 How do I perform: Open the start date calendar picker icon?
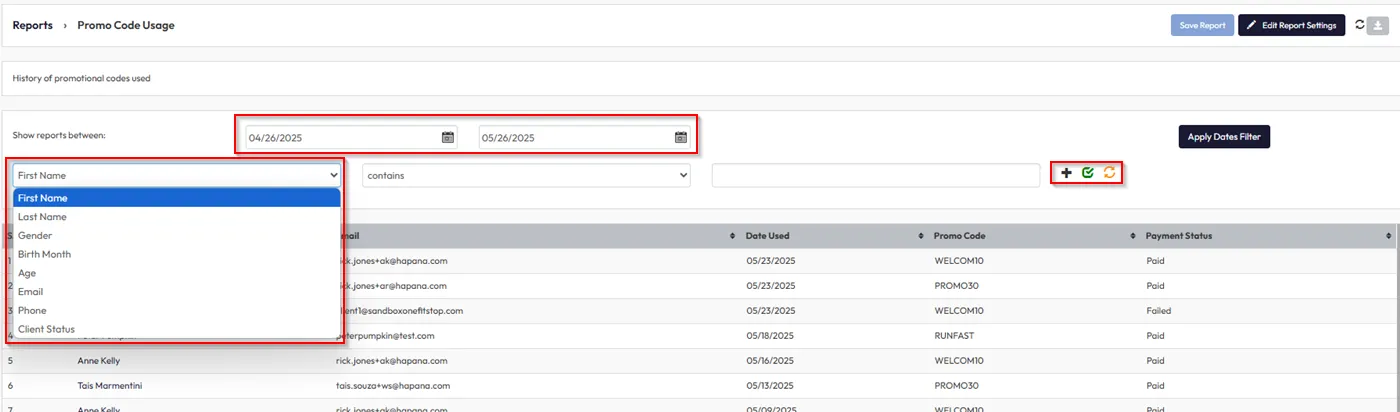pyautogui.click(x=448, y=137)
